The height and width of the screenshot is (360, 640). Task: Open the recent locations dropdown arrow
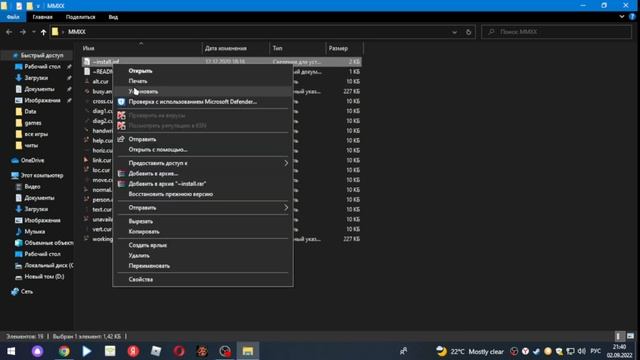(33, 32)
